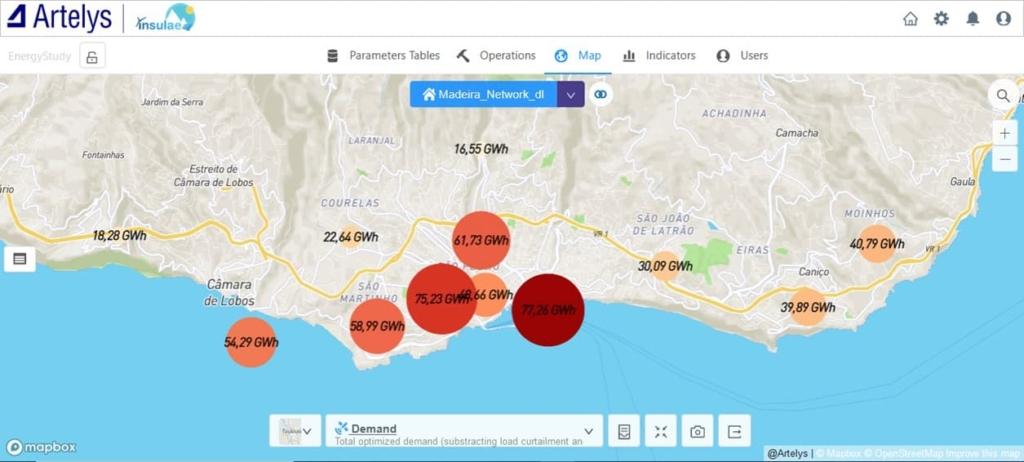Select the dark red 77,26 GWh bubble
This screenshot has height=462, width=1024.
point(547,310)
